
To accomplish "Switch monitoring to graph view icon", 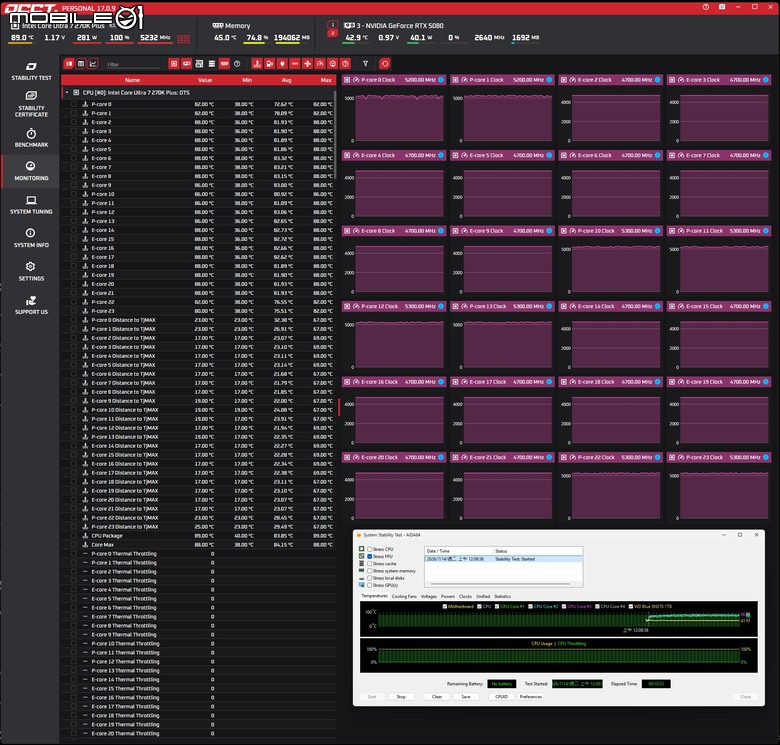I will [93, 64].
